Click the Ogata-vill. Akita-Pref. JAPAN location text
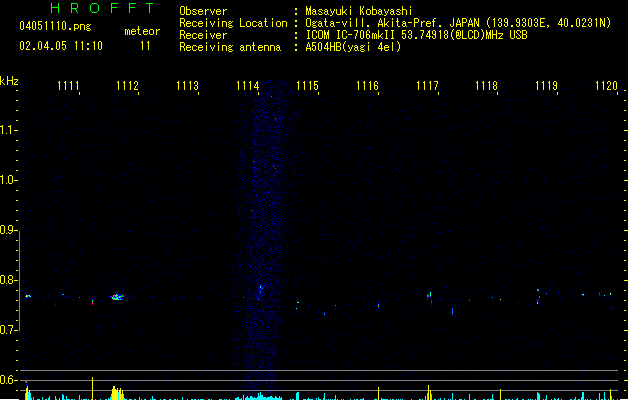The width and height of the screenshot is (629, 400). (x=458, y=23)
